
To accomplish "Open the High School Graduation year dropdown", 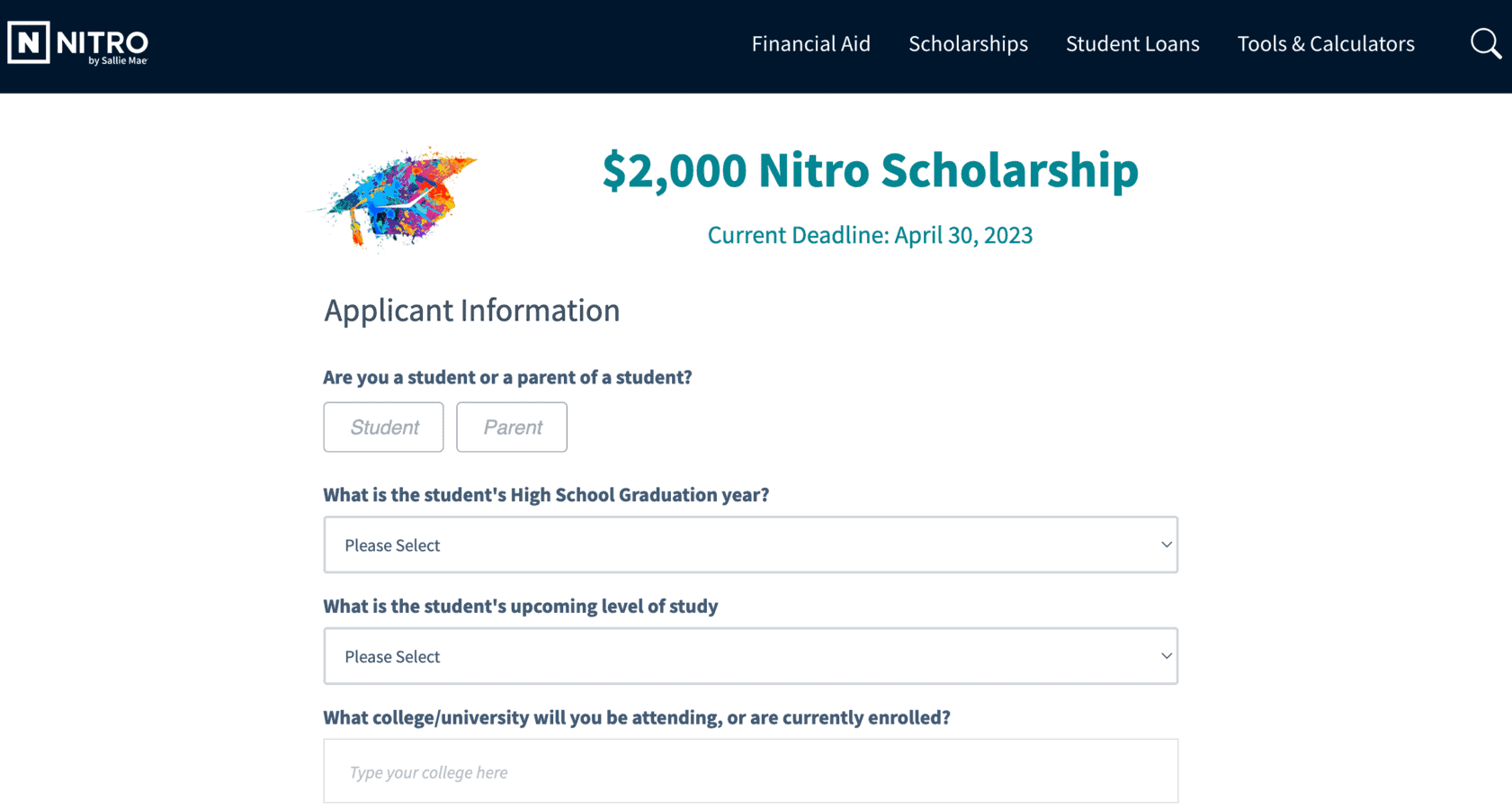I will tap(750, 544).
